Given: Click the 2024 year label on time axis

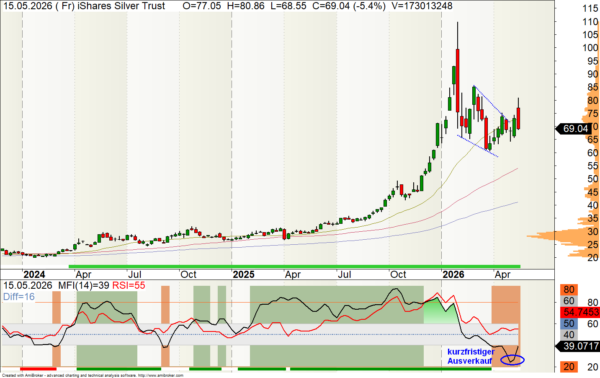Looking at the screenshot, I should 34,275.
